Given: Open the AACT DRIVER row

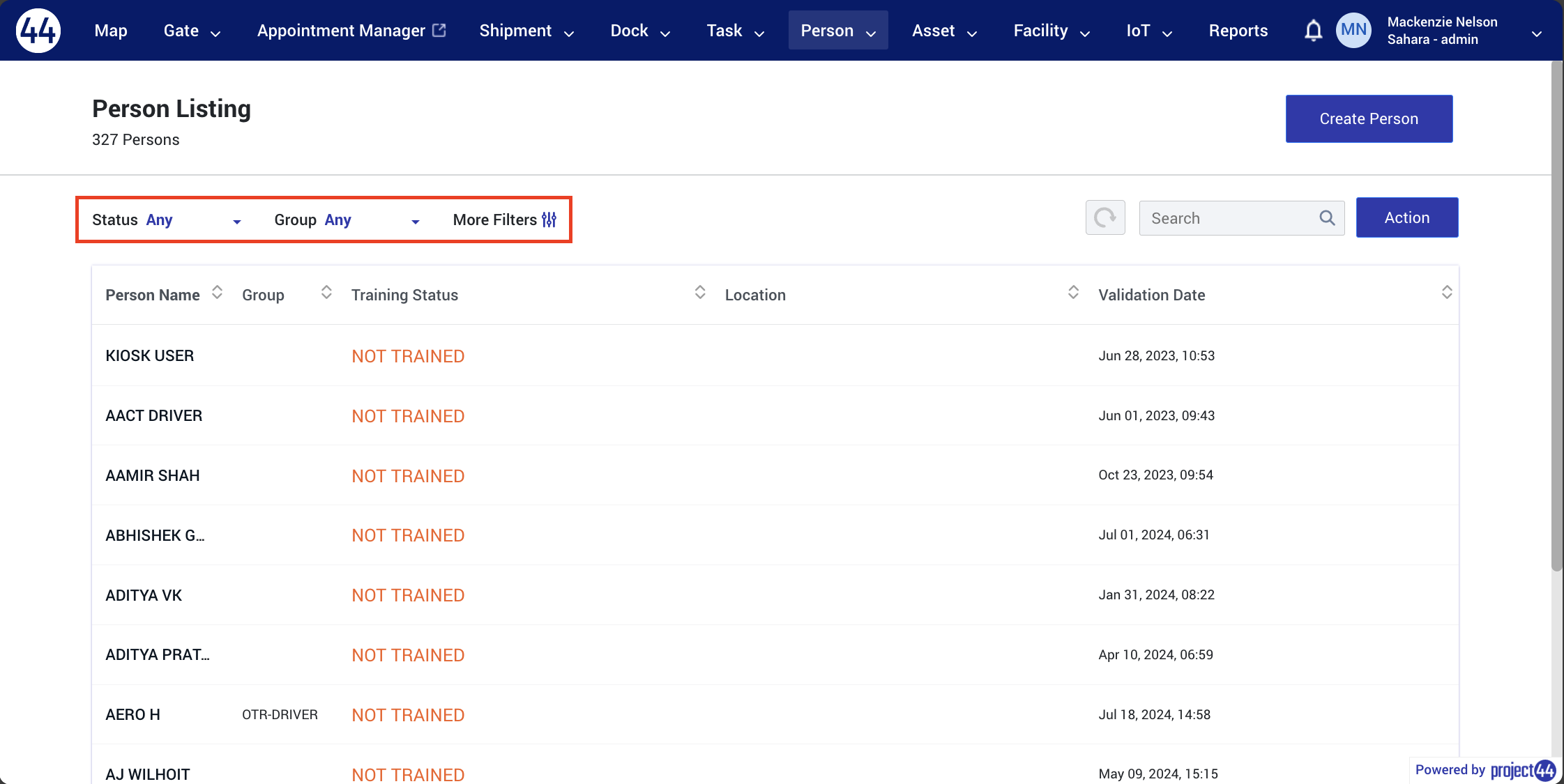Looking at the screenshot, I should (775, 415).
